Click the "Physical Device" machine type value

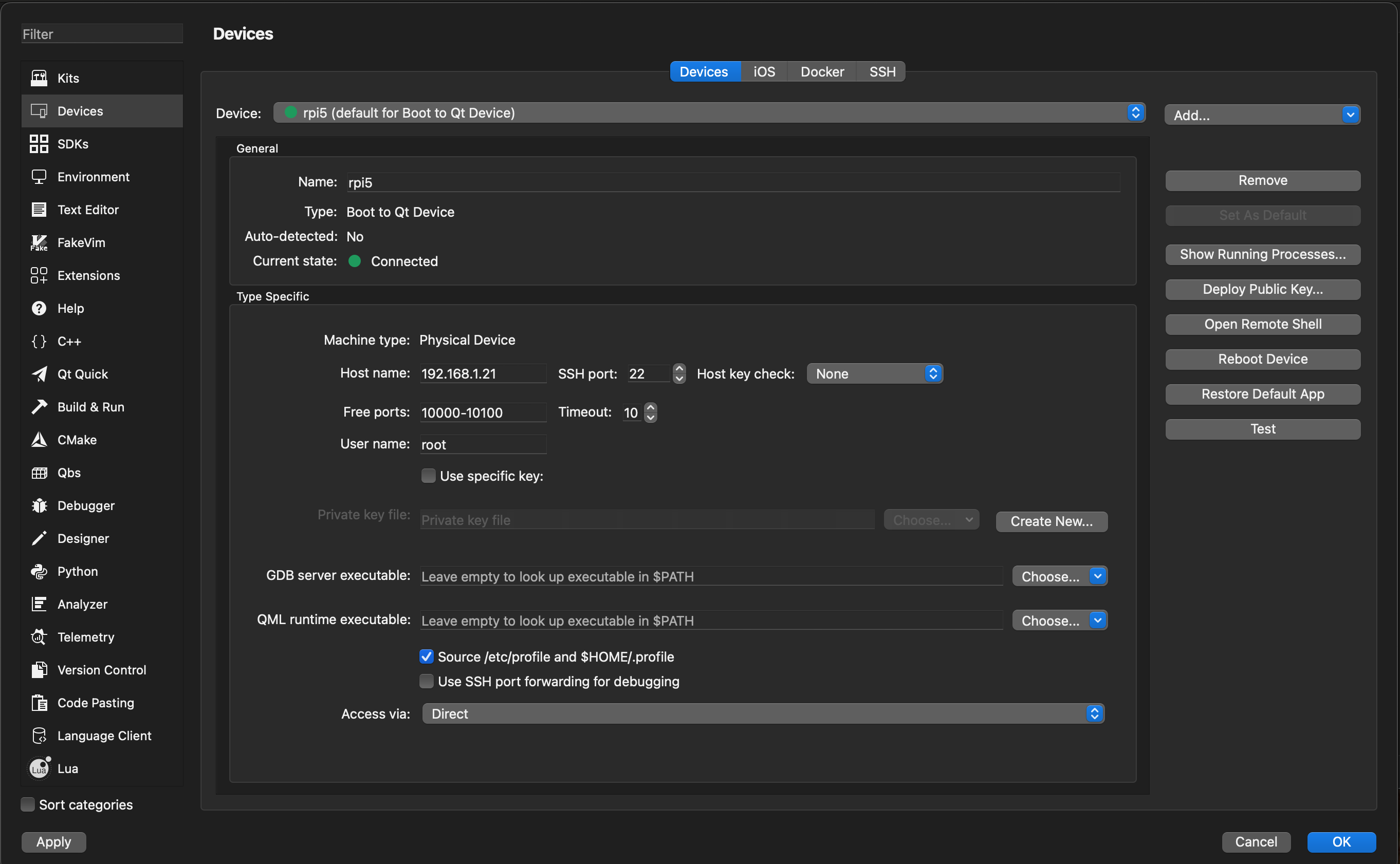(467, 340)
